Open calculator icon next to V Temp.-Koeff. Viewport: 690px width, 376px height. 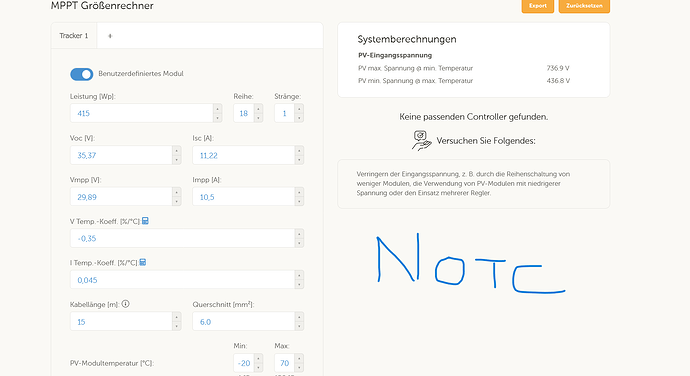tap(145, 221)
